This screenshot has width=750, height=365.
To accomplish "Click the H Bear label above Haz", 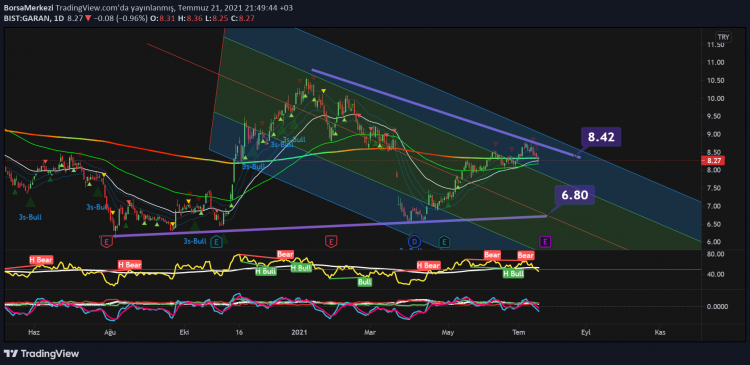I will click(x=41, y=260).
